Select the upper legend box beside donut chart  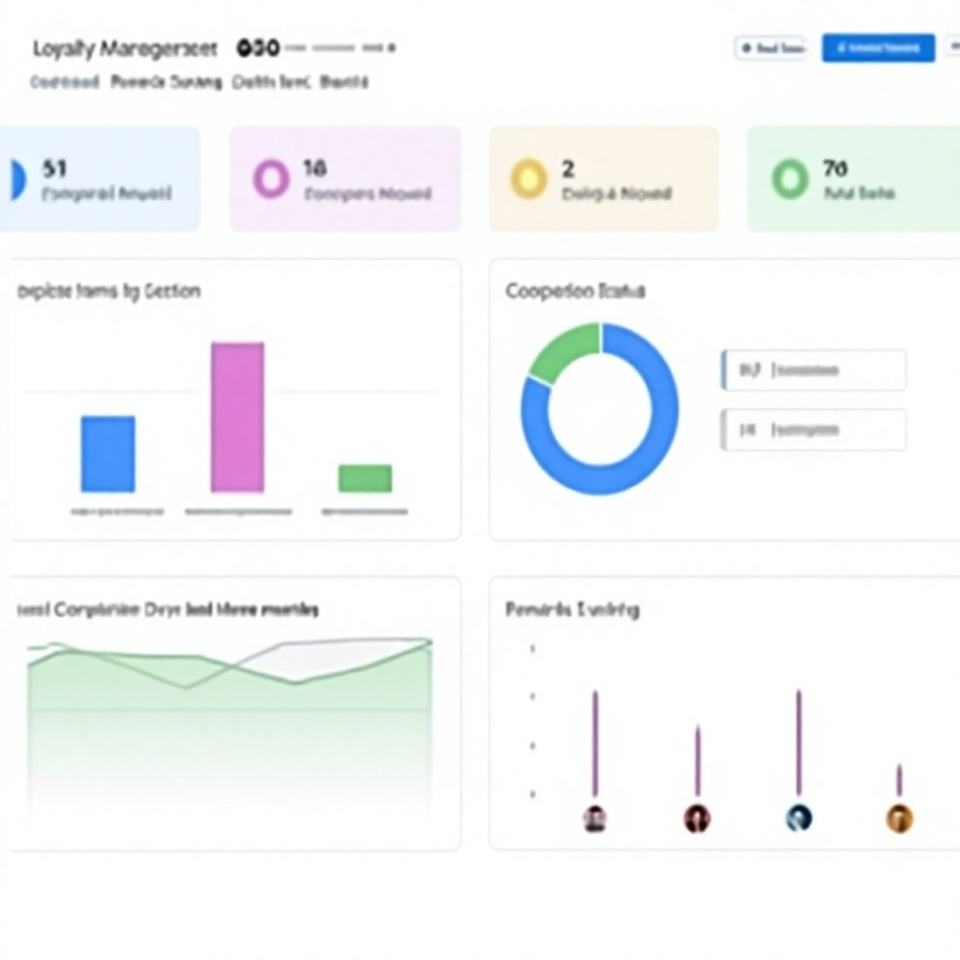coord(814,370)
